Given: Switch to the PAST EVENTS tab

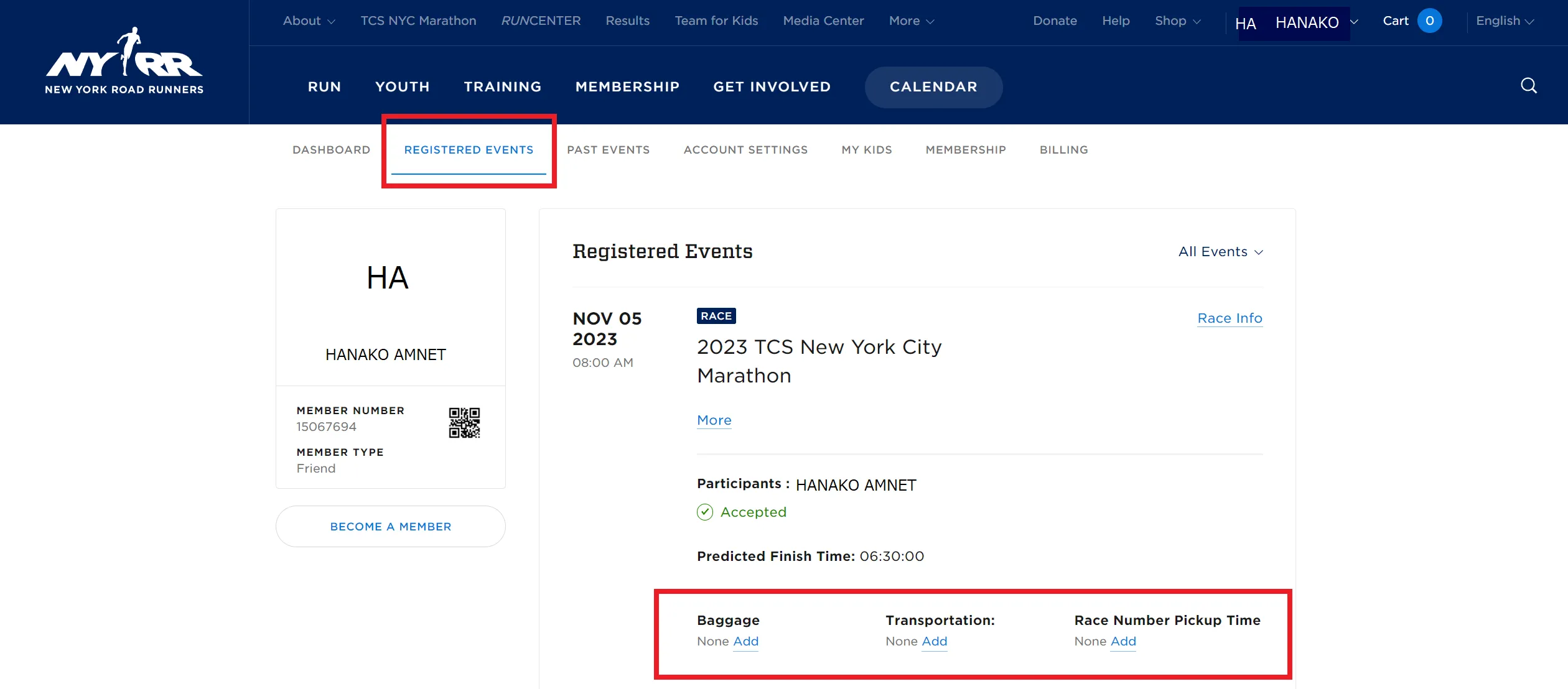Looking at the screenshot, I should 608,150.
